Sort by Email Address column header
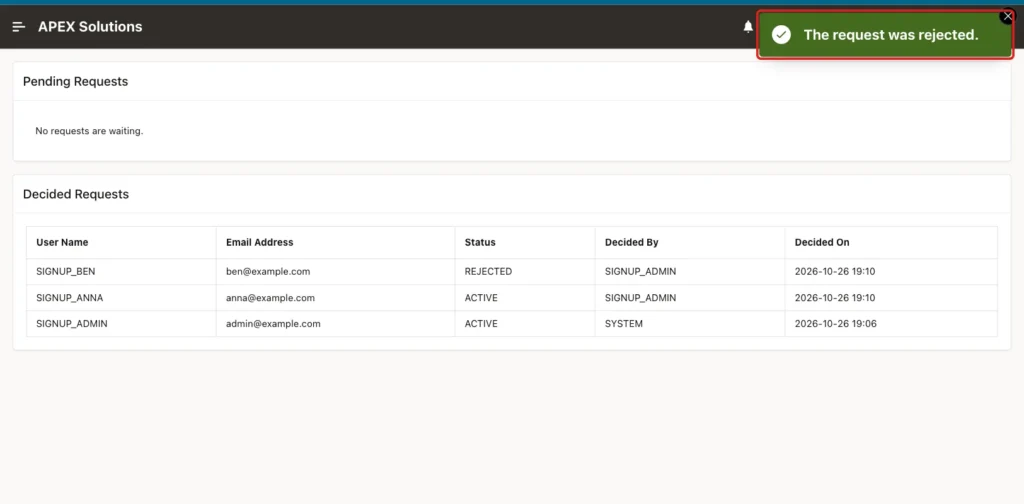 (259, 242)
